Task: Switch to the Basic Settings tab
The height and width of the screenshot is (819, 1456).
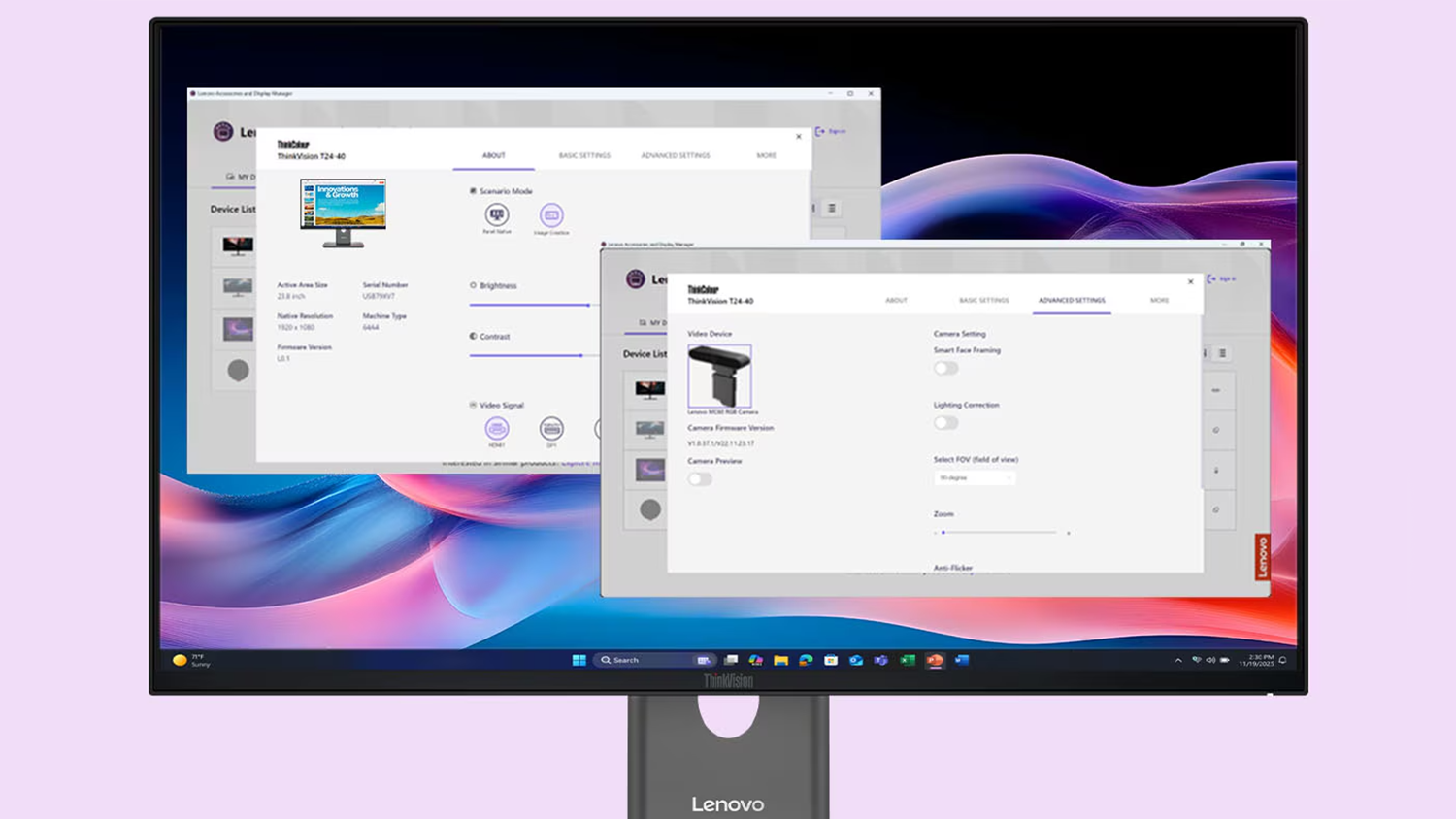Action: (x=983, y=300)
